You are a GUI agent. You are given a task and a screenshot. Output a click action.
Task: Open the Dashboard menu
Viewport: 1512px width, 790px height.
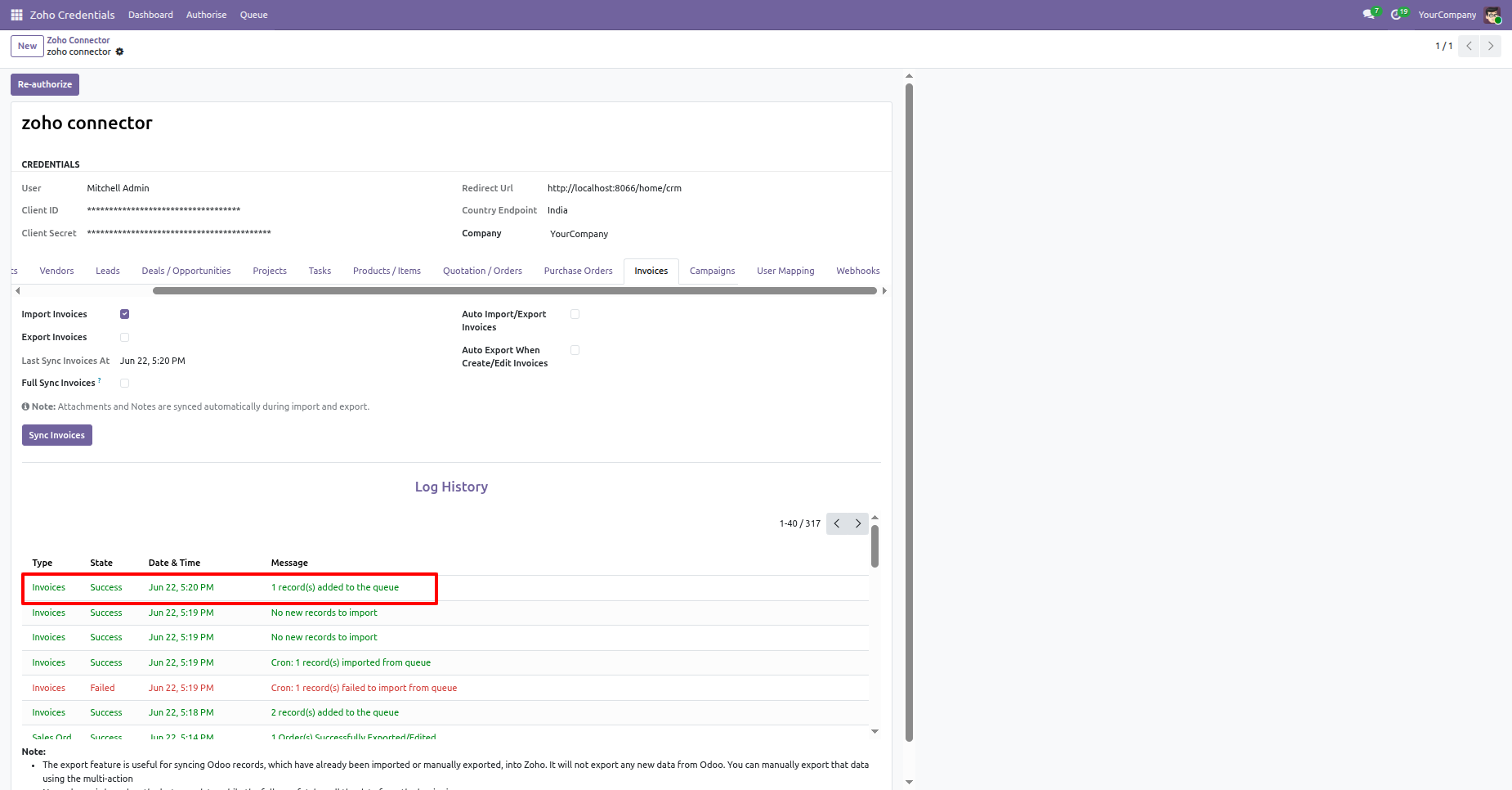[x=150, y=15]
